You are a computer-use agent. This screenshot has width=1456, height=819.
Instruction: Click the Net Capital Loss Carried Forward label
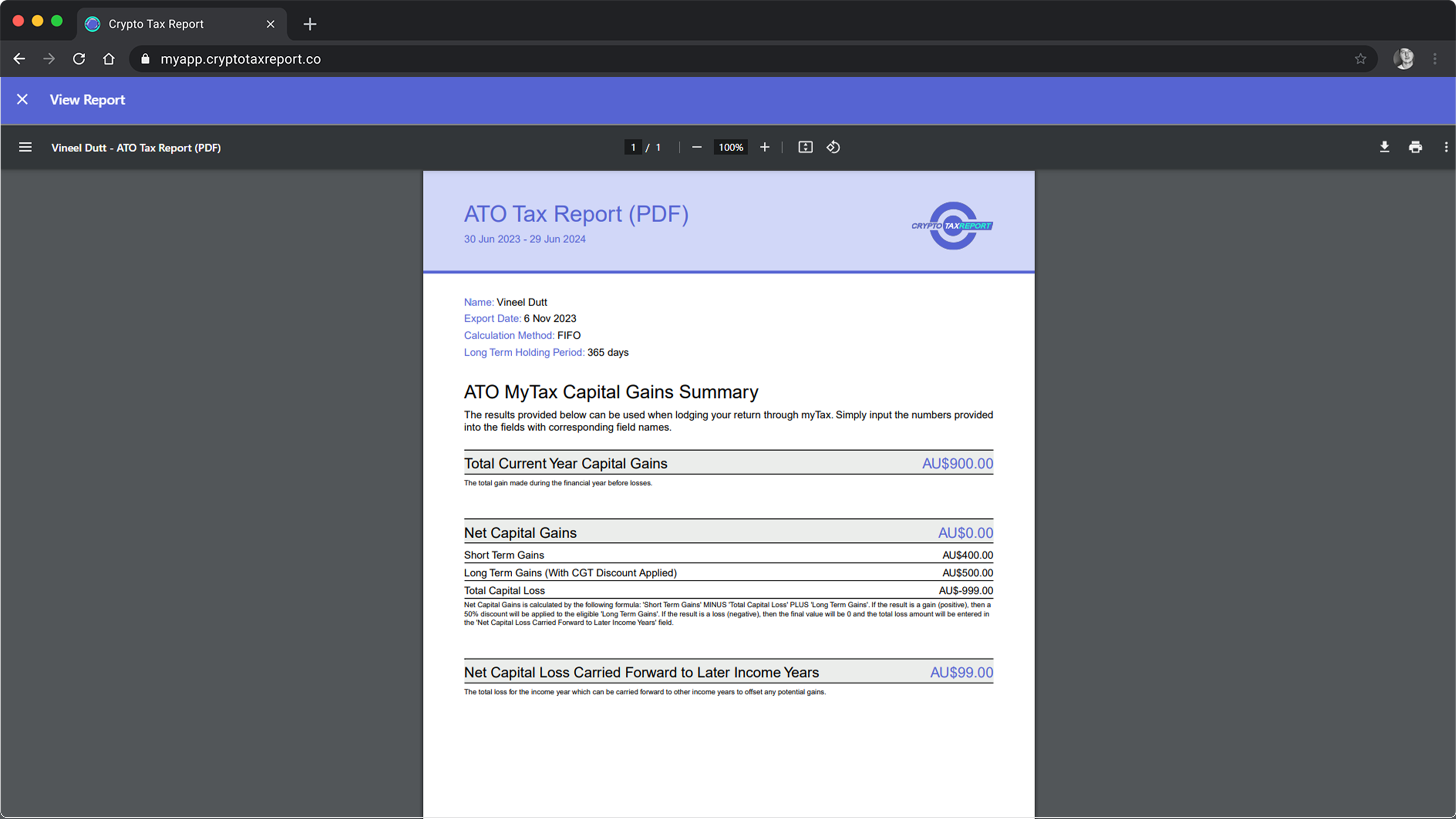[x=641, y=673]
